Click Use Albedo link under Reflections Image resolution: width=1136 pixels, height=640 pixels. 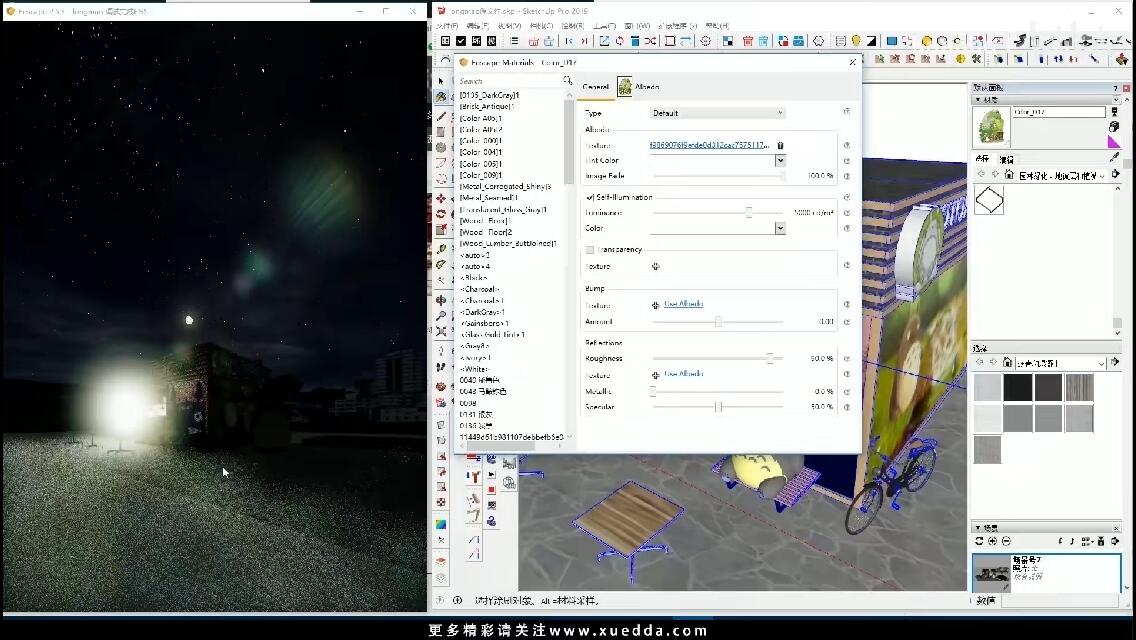click(683, 373)
